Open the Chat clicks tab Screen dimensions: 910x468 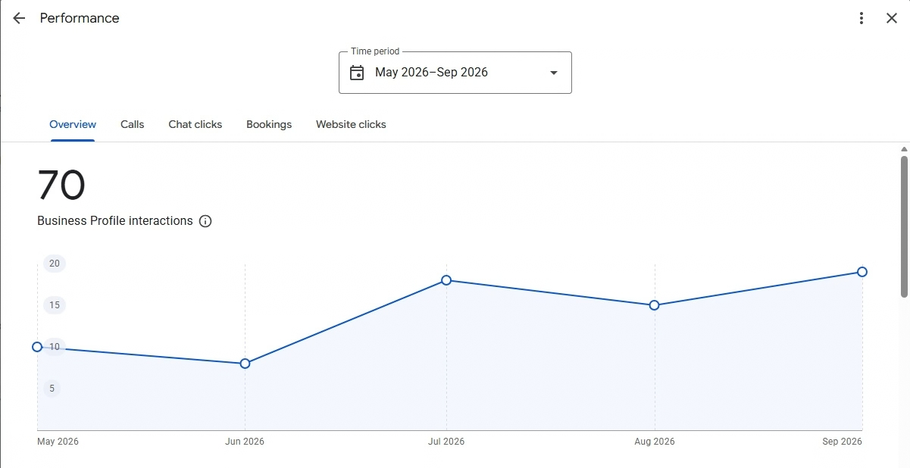coord(195,124)
